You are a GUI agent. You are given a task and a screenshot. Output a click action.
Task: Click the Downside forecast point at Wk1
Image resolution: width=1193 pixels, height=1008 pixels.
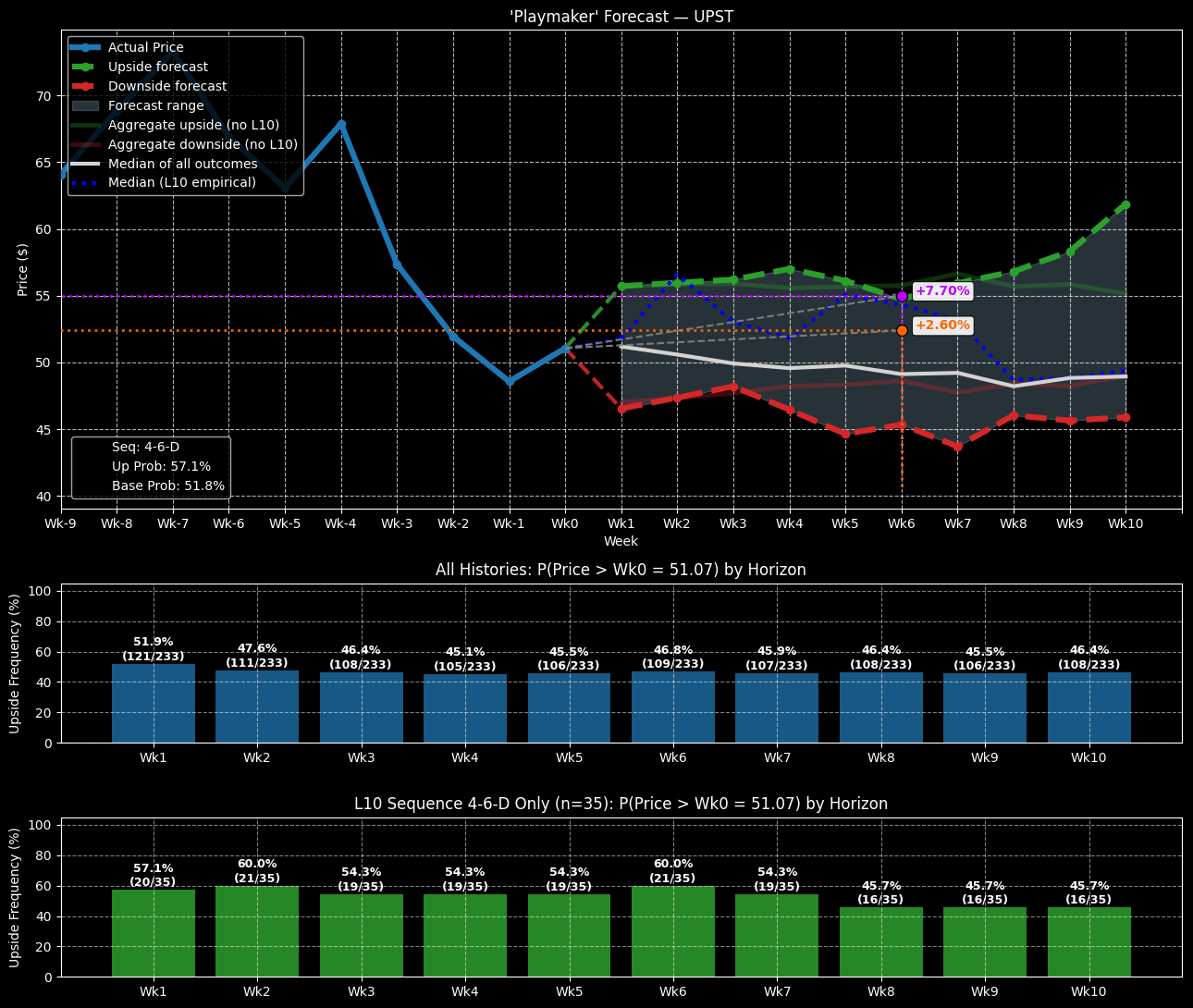[621, 409]
